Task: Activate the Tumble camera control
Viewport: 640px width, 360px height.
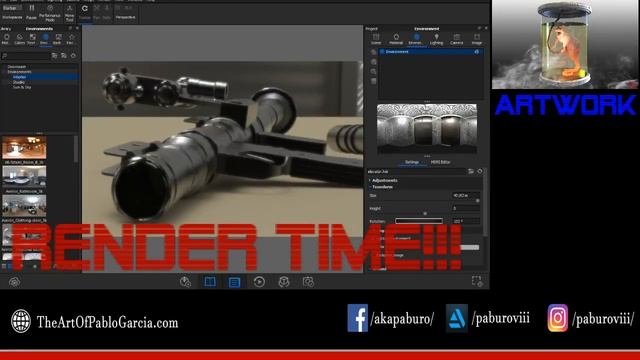Action: (x=85, y=13)
